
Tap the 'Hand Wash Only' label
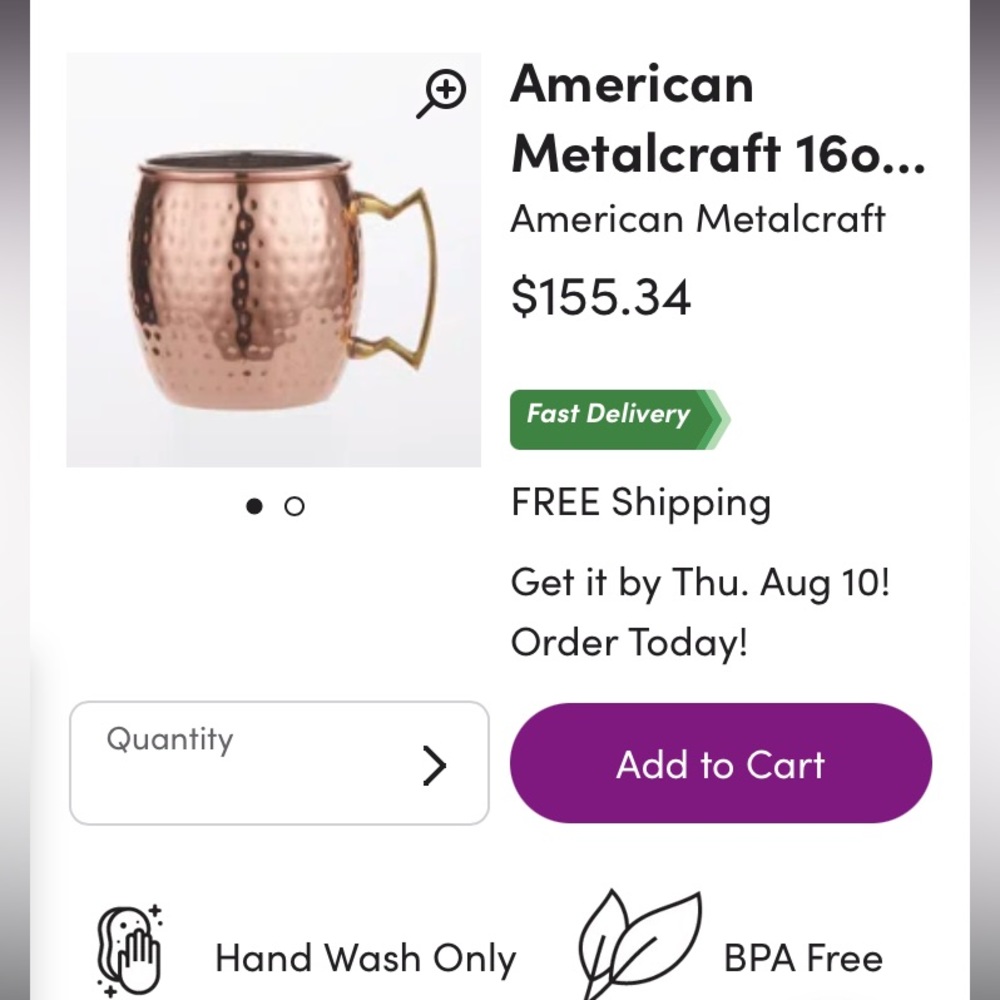(x=365, y=959)
